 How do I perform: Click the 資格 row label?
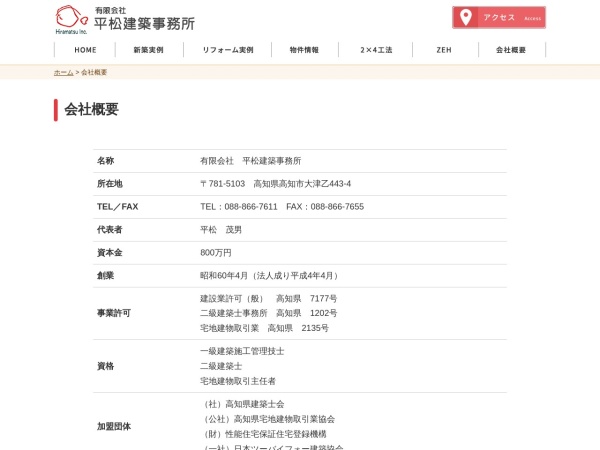pyautogui.click(x=105, y=366)
